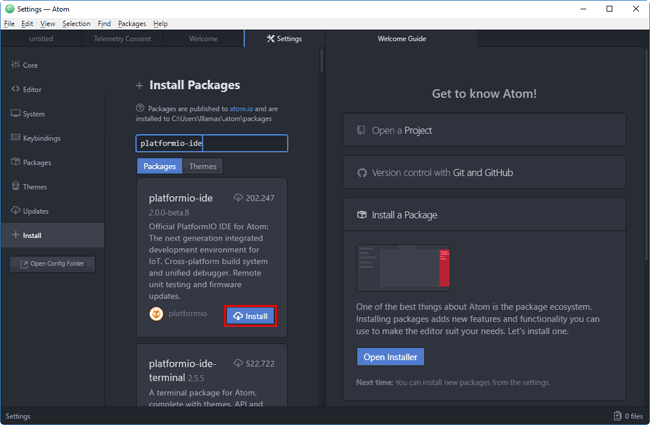The width and height of the screenshot is (650, 425).
Task: Switch to the Welcome tab
Action: (203, 39)
